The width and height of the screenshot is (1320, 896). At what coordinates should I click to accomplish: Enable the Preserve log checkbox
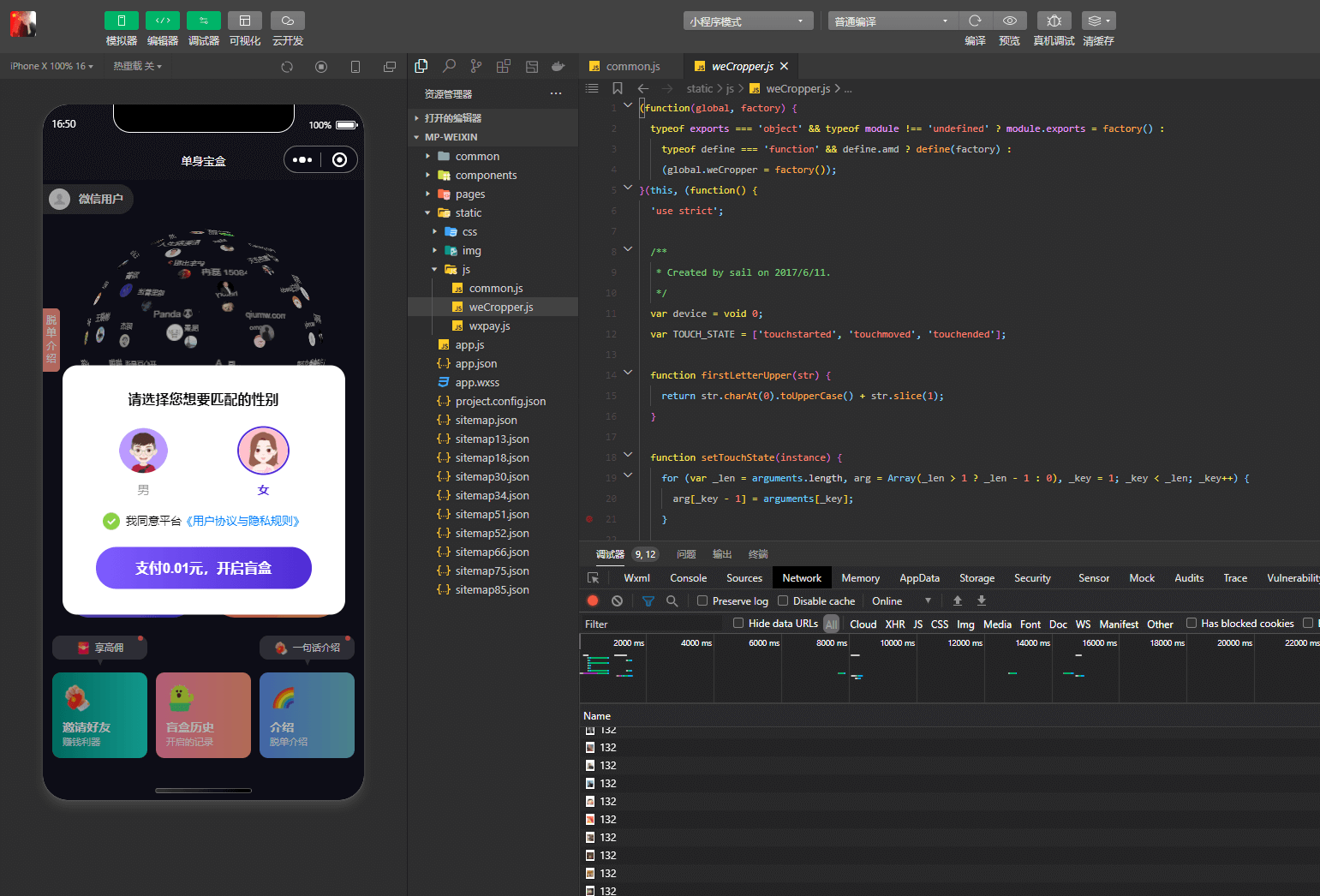pyautogui.click(x=702, y=601)
